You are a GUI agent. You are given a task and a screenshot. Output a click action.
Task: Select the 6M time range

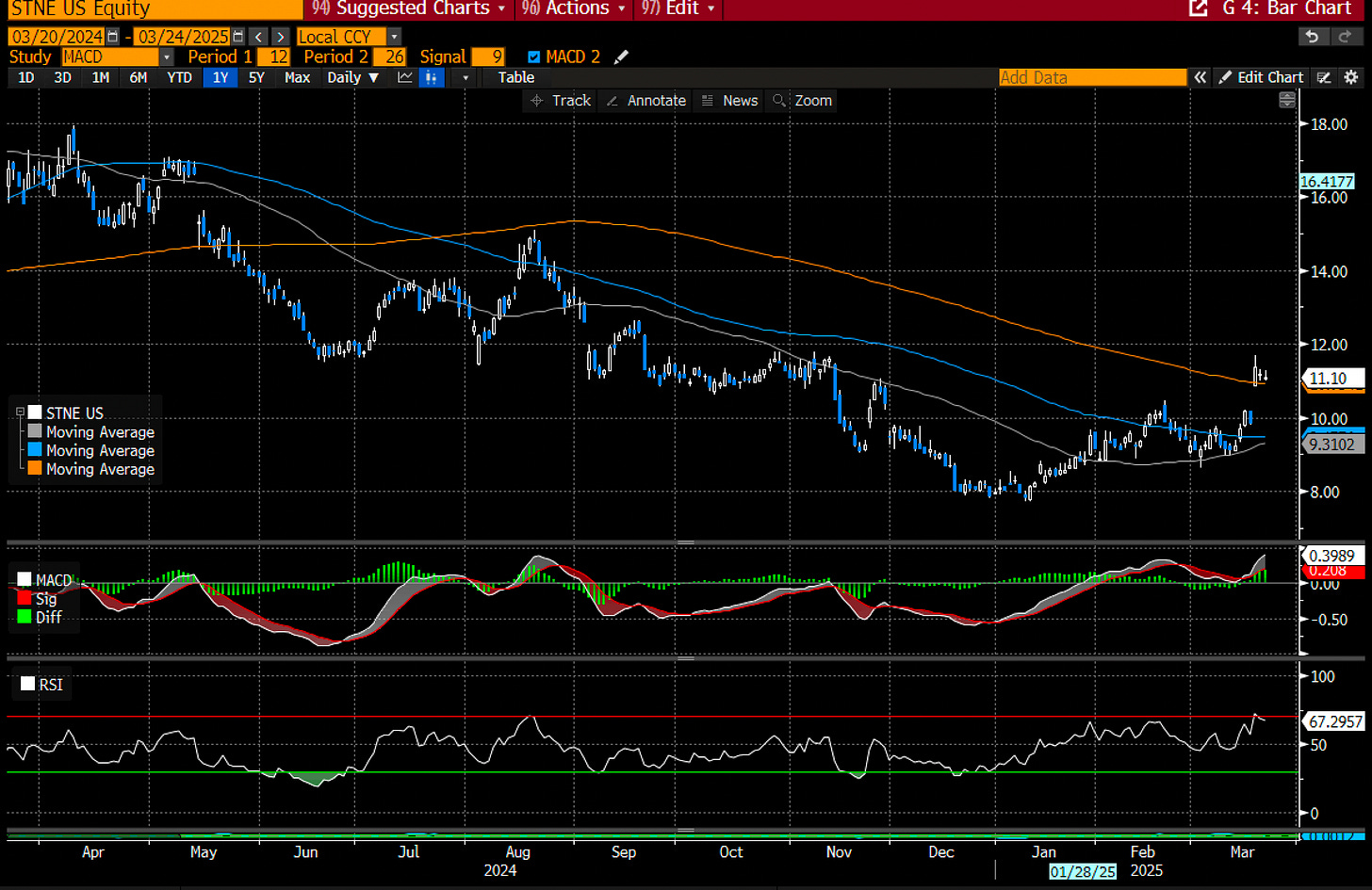pyautogui.click(x=138, y=77)
